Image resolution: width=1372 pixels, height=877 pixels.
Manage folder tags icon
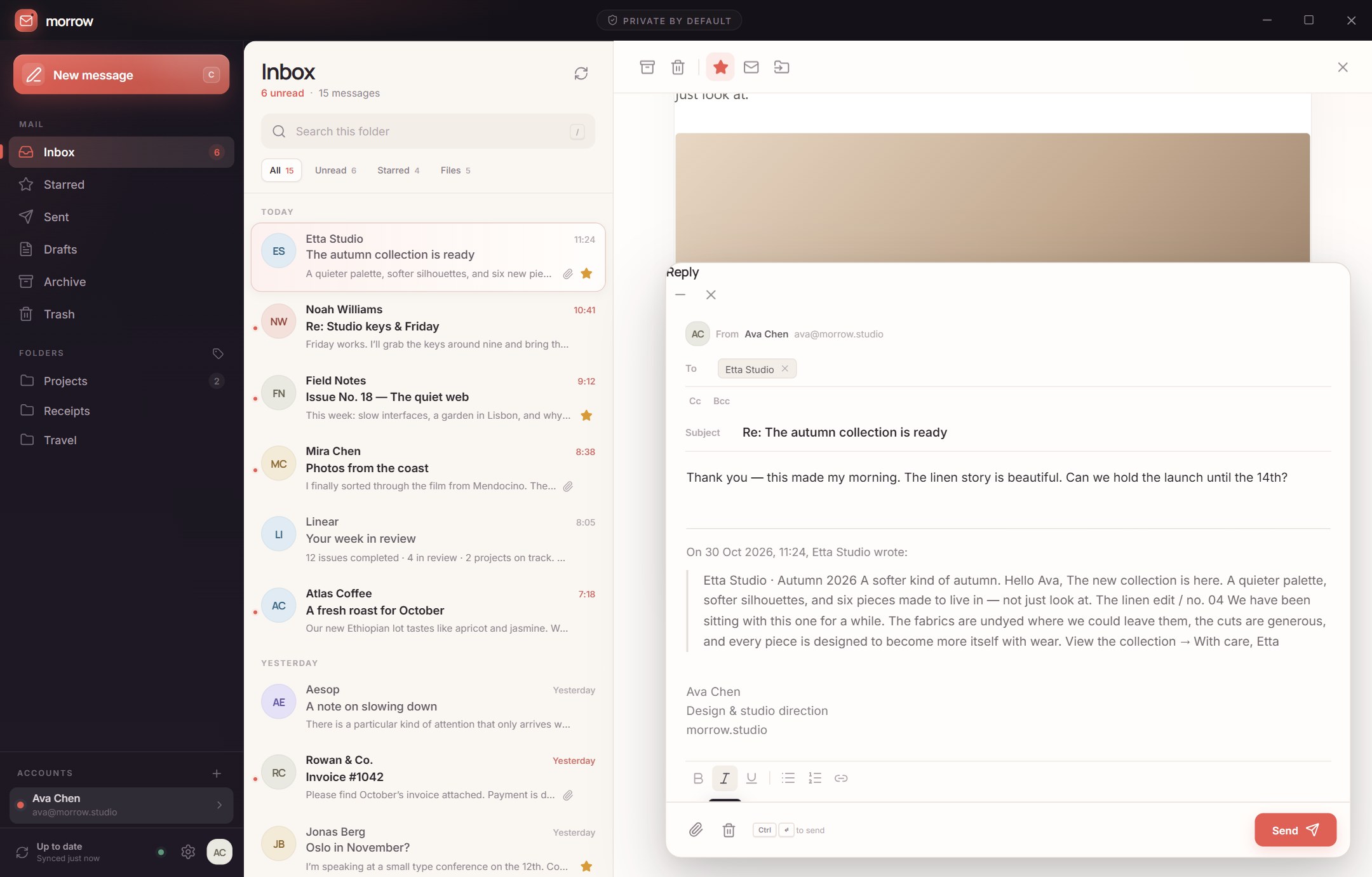click(217, 353)
